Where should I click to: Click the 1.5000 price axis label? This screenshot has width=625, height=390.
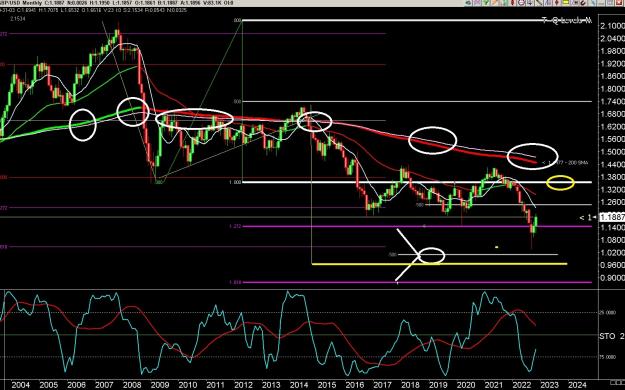612,152
